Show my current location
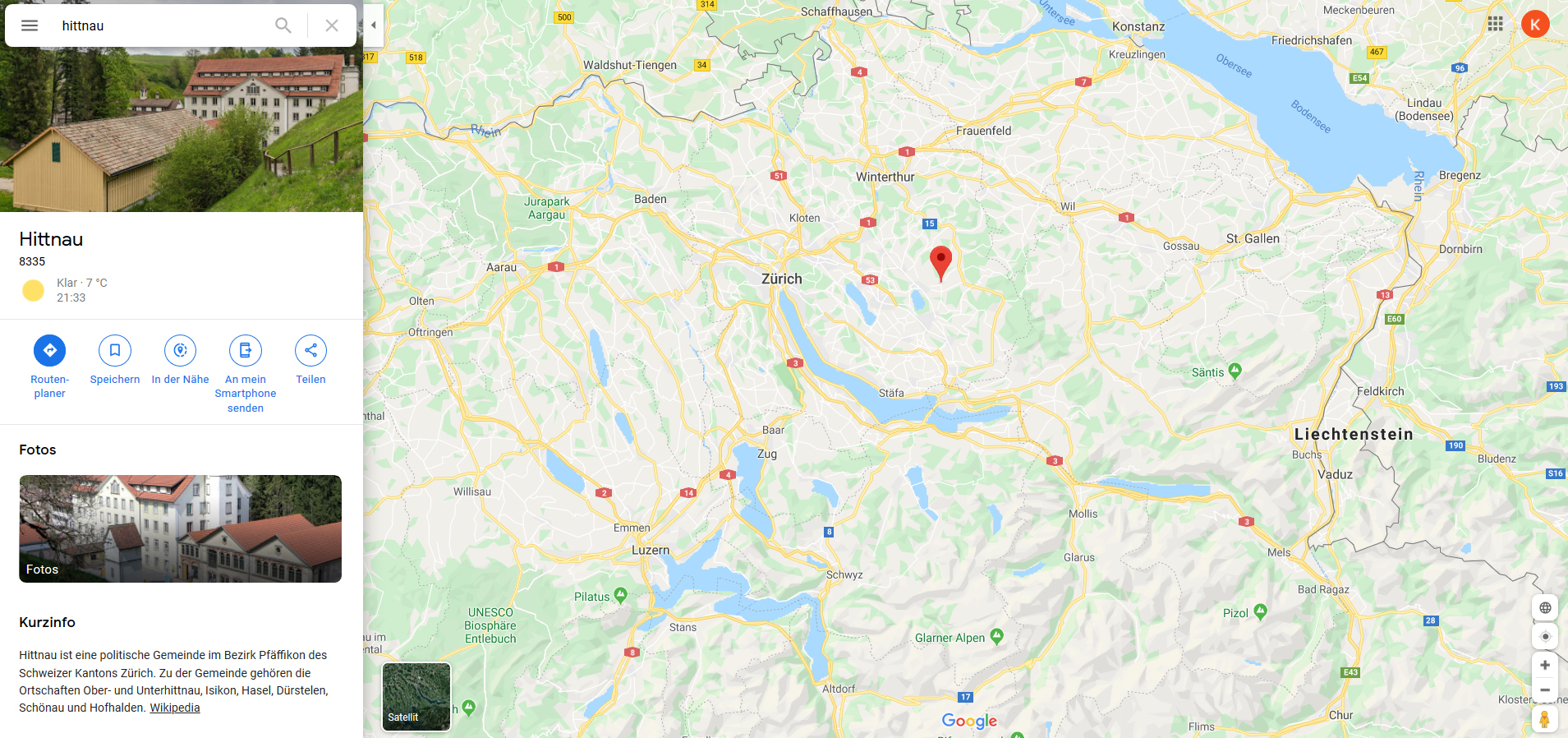Image resolution: width=1568 pixels, height=738 pixels. click(1545, 636)
